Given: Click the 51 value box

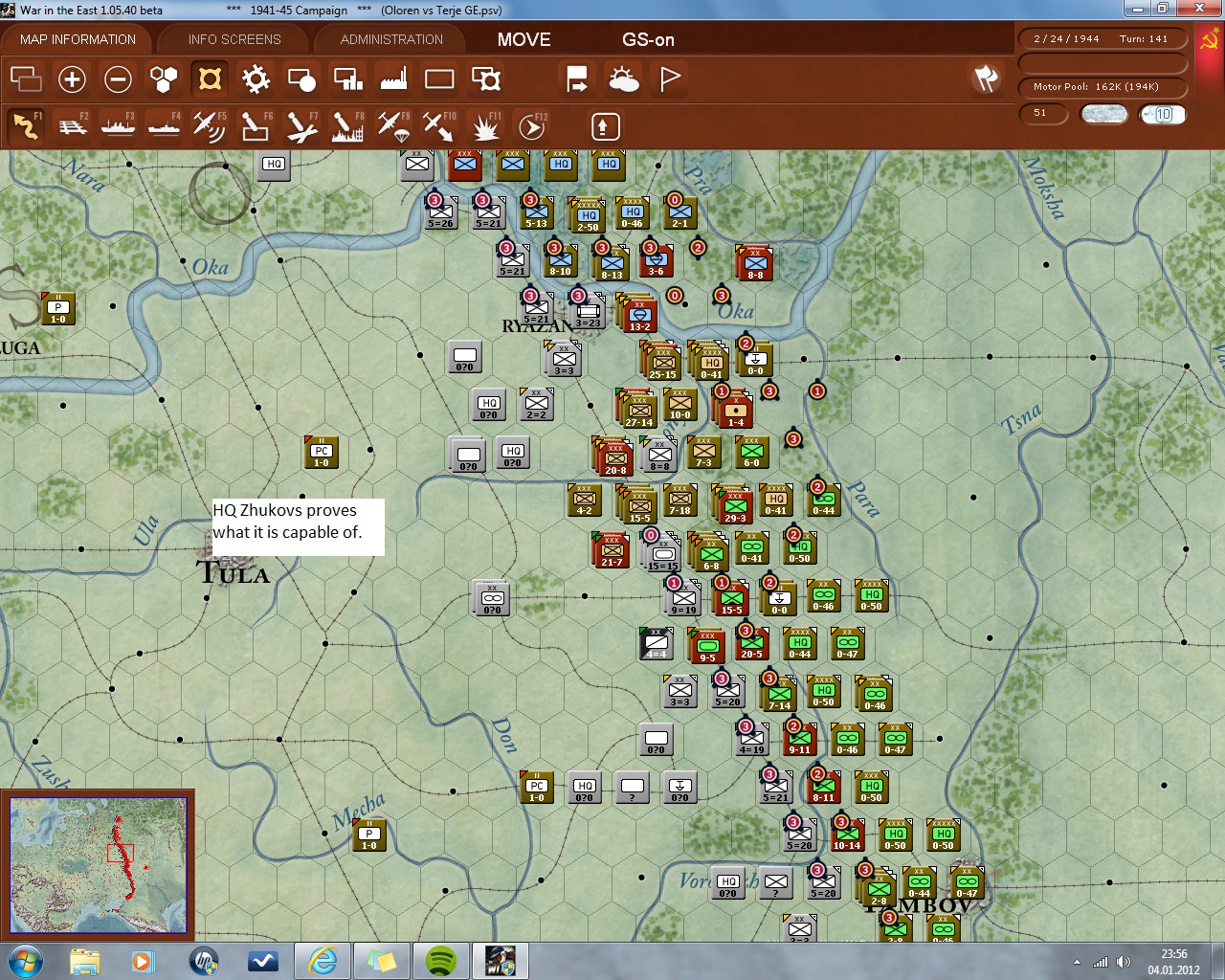Looking at the screenshot, I should [1043, 114].
